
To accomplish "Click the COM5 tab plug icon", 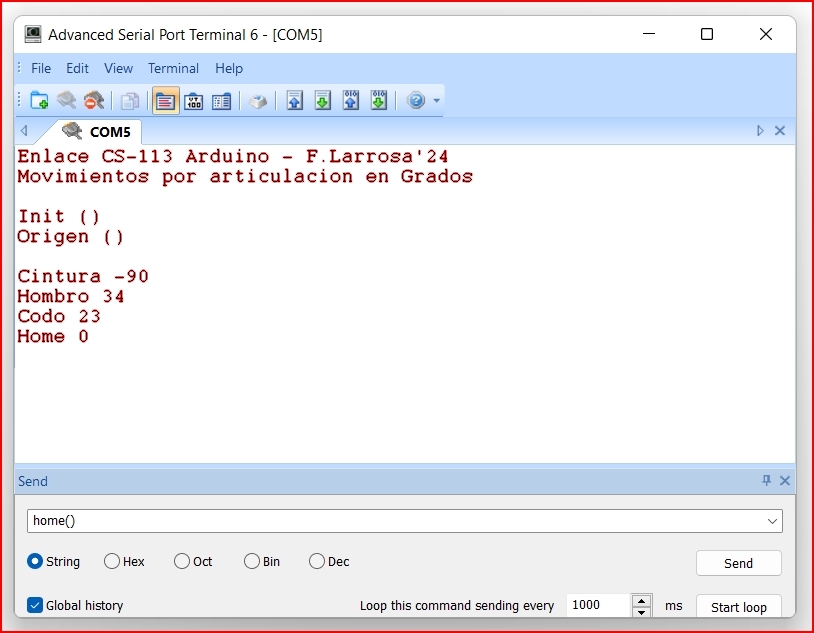I will (x=72, y=131).
